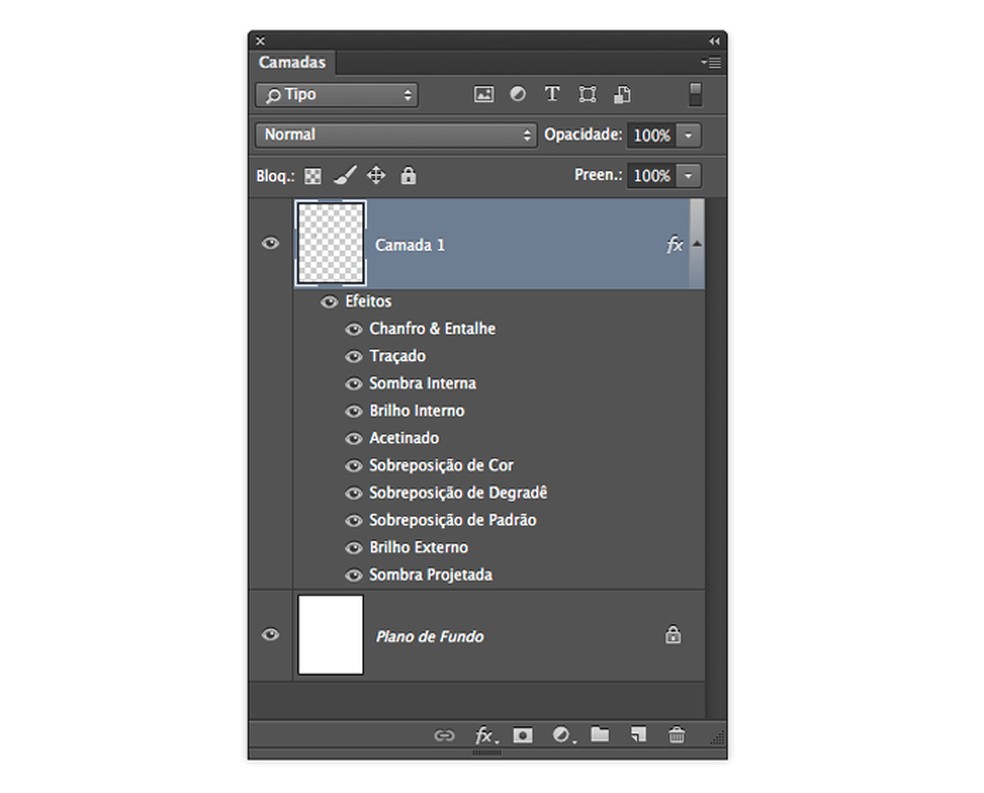Screen dimensions: 984x793
Task: Select the Plano de Fundo thumbnail
Action: (x=330, y=635)
